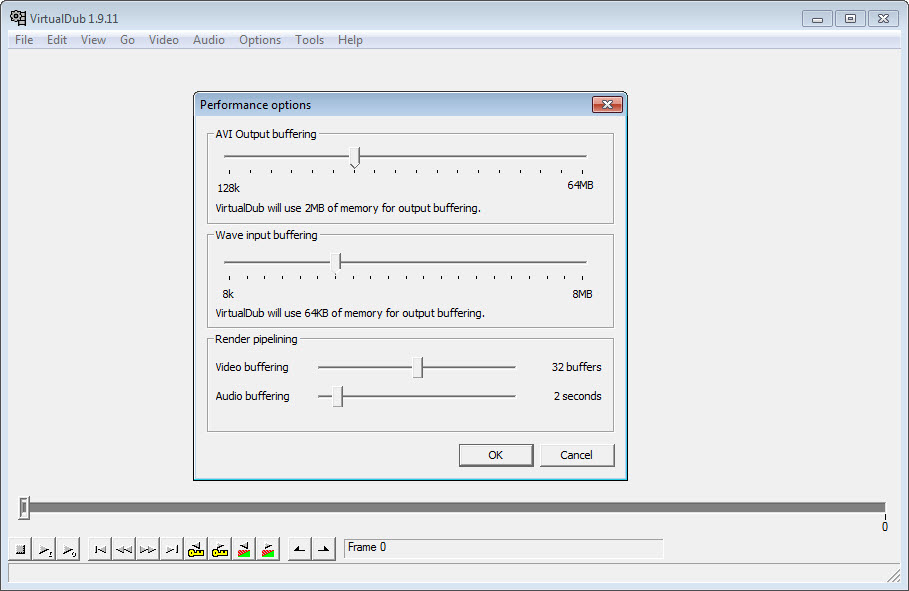This screenshot has height=591, width=909.
Task: Open the Audio menu
Action: coord(209,40)
